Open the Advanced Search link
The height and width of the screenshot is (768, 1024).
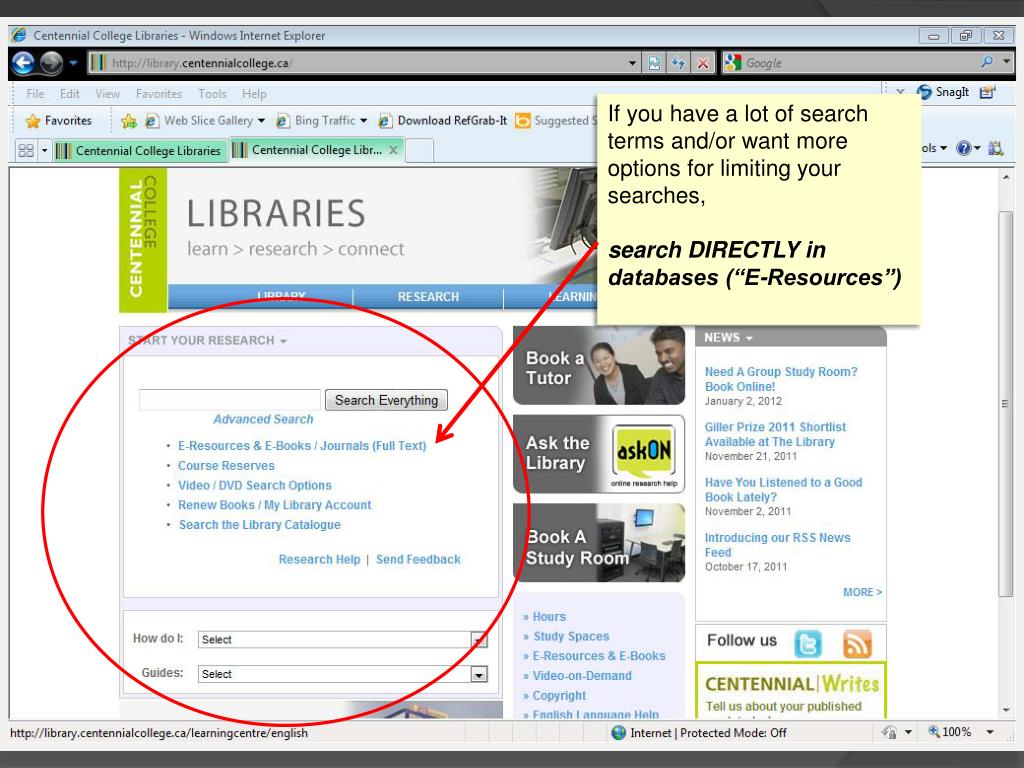263,419
